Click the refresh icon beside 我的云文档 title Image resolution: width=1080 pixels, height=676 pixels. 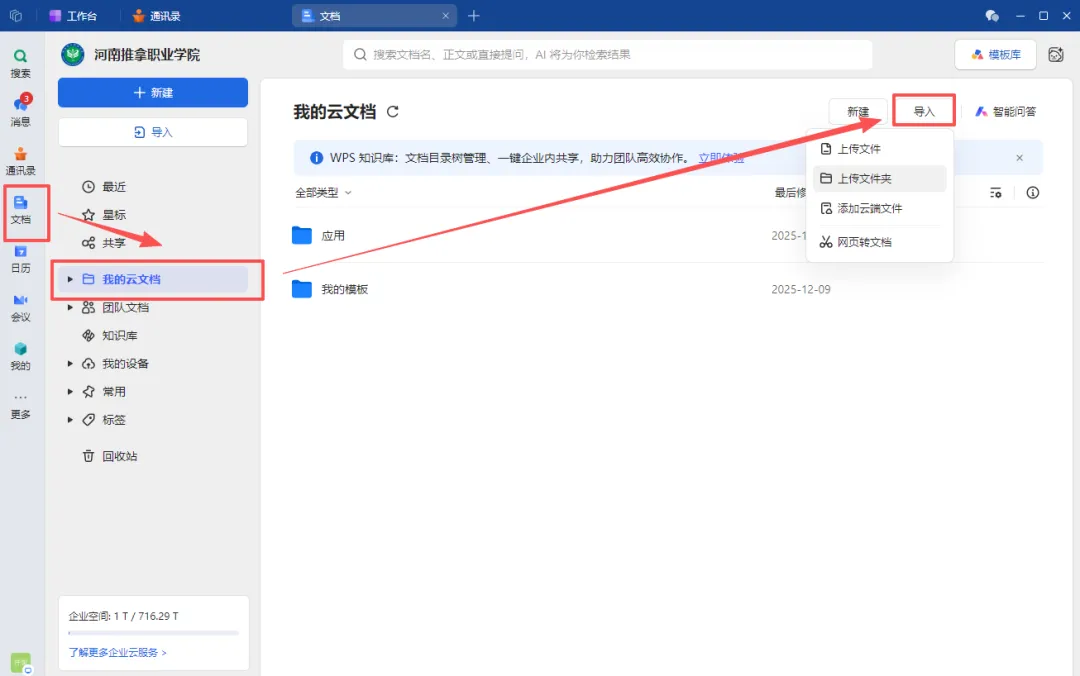click(x=393, y=112)
